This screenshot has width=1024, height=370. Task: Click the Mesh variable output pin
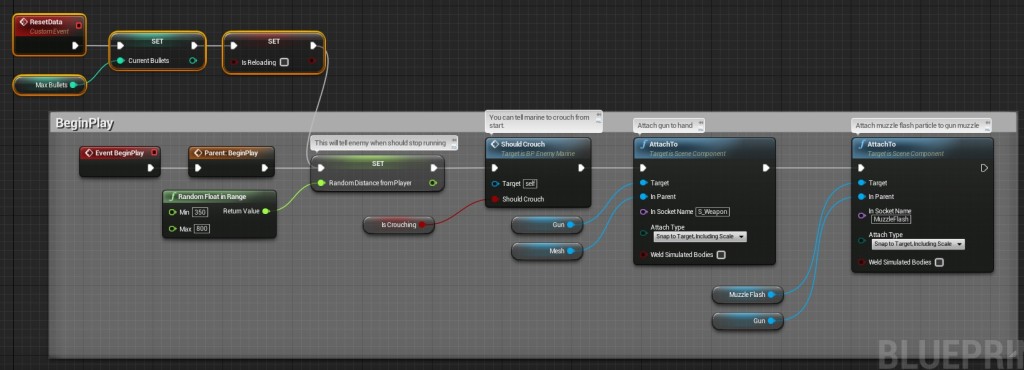[570, 251]
